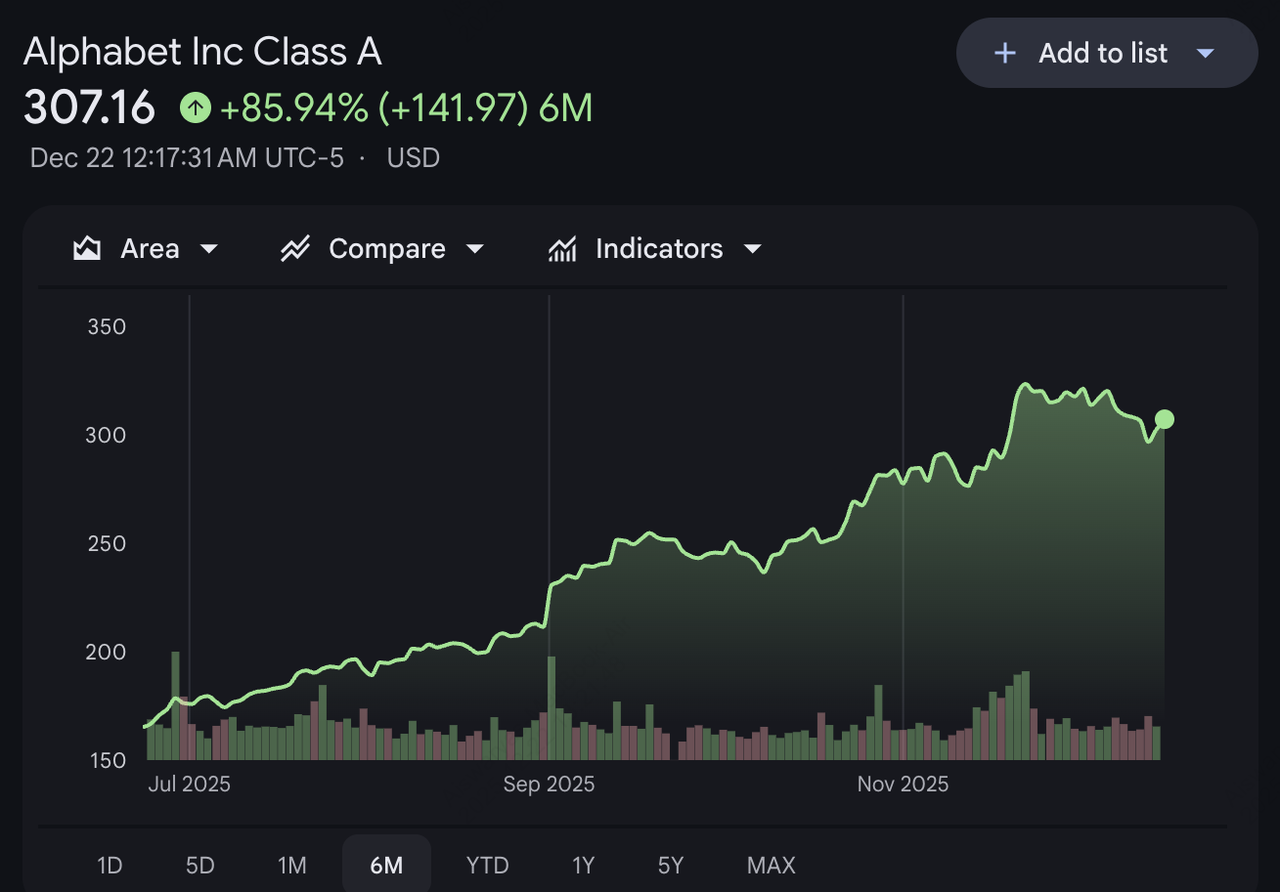Select the 5D time range

point(200,865)
